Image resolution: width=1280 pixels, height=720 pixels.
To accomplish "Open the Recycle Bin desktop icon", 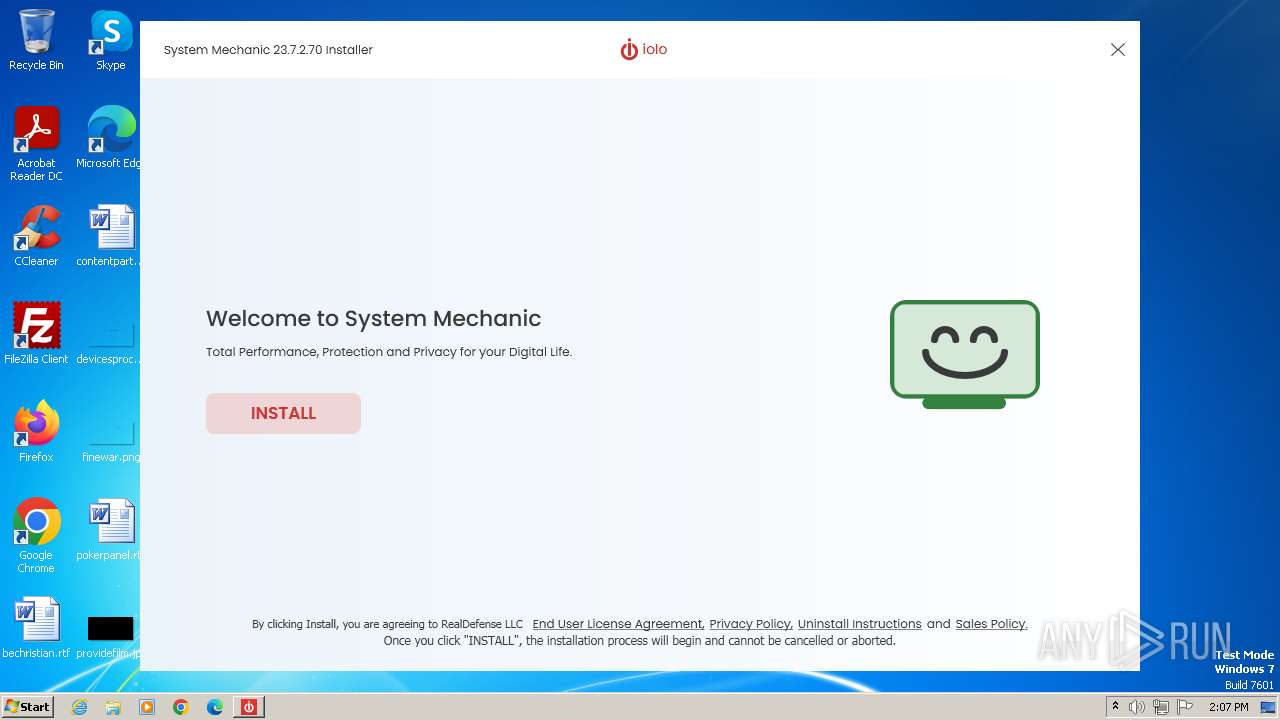I will [36, 40].
